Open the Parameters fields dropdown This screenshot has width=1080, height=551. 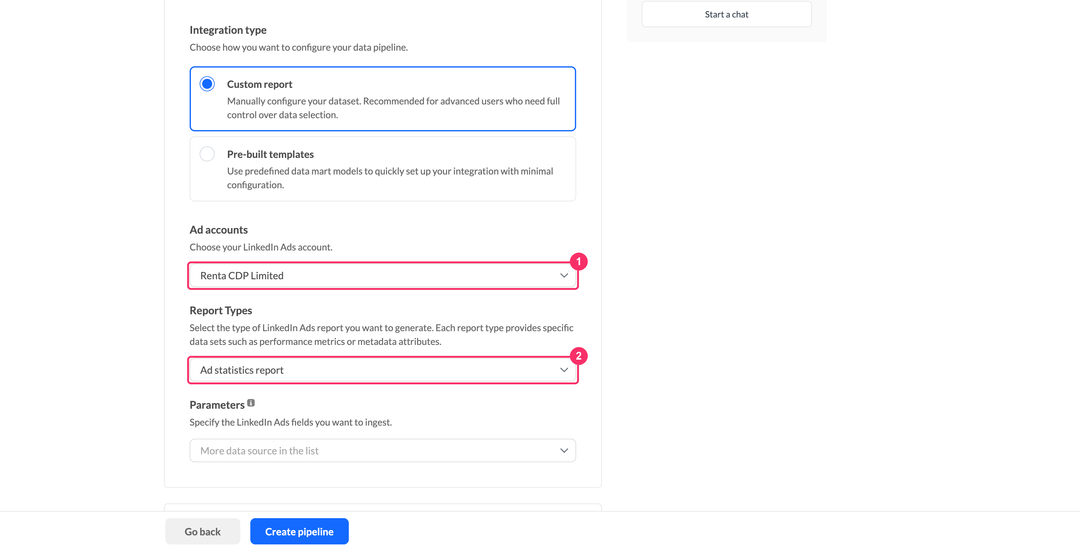[383, 450]
